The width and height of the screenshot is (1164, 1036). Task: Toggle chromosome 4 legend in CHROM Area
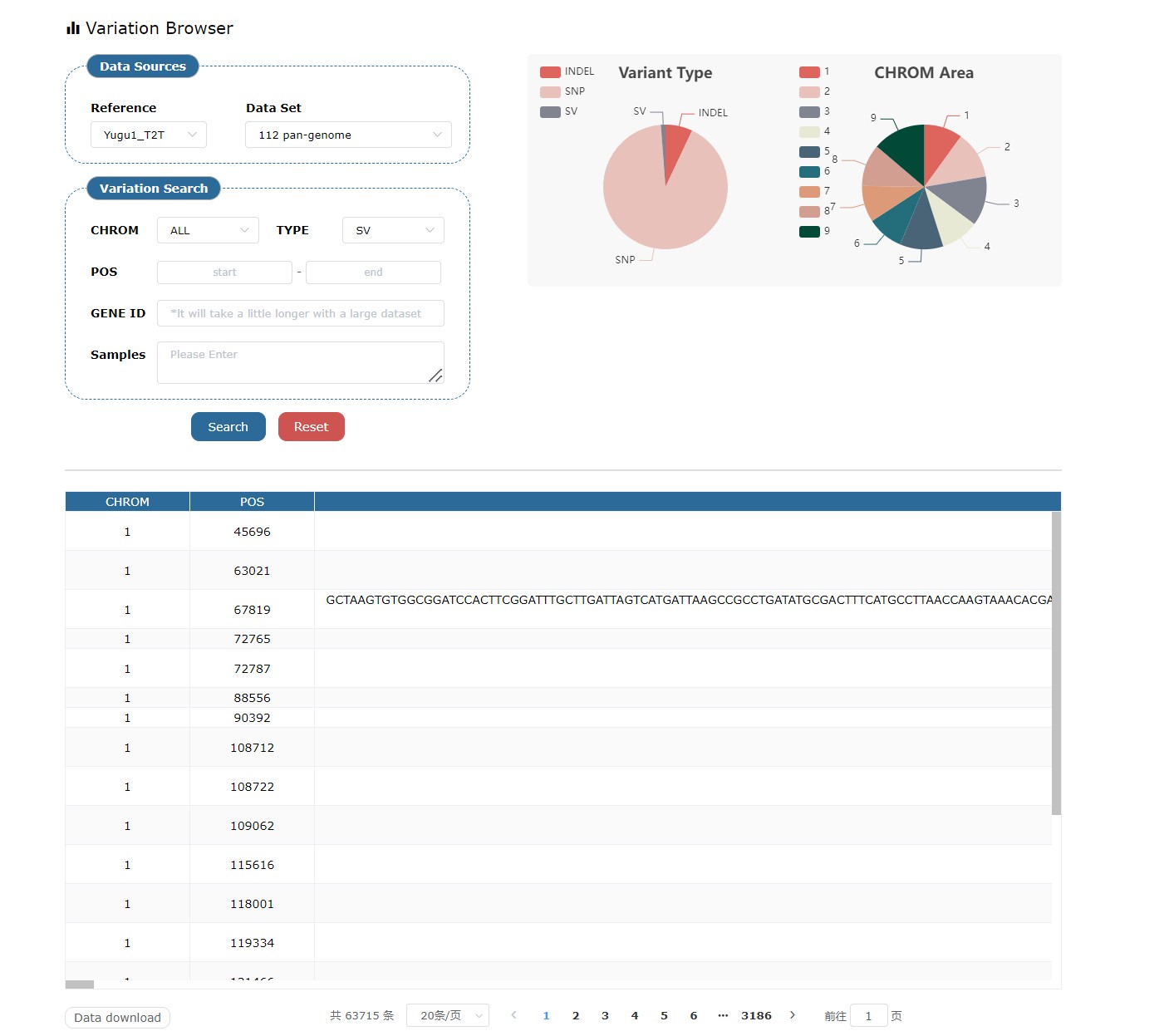[x=814, y=131]
